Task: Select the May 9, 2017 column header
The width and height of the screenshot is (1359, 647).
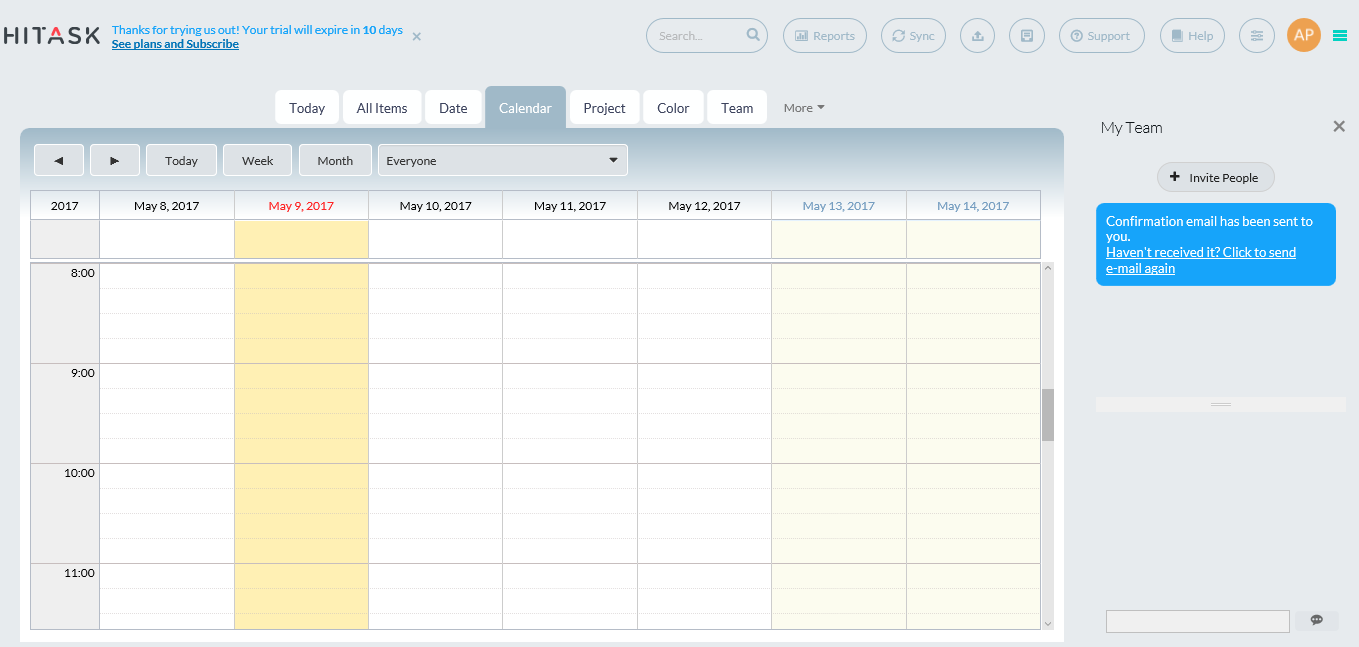Action: [x=301, y=206]
